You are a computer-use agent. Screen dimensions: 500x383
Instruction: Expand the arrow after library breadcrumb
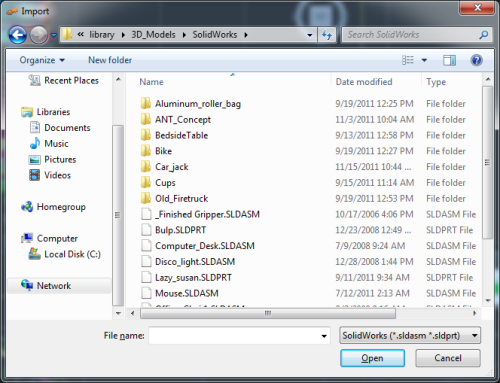[123, 35]
